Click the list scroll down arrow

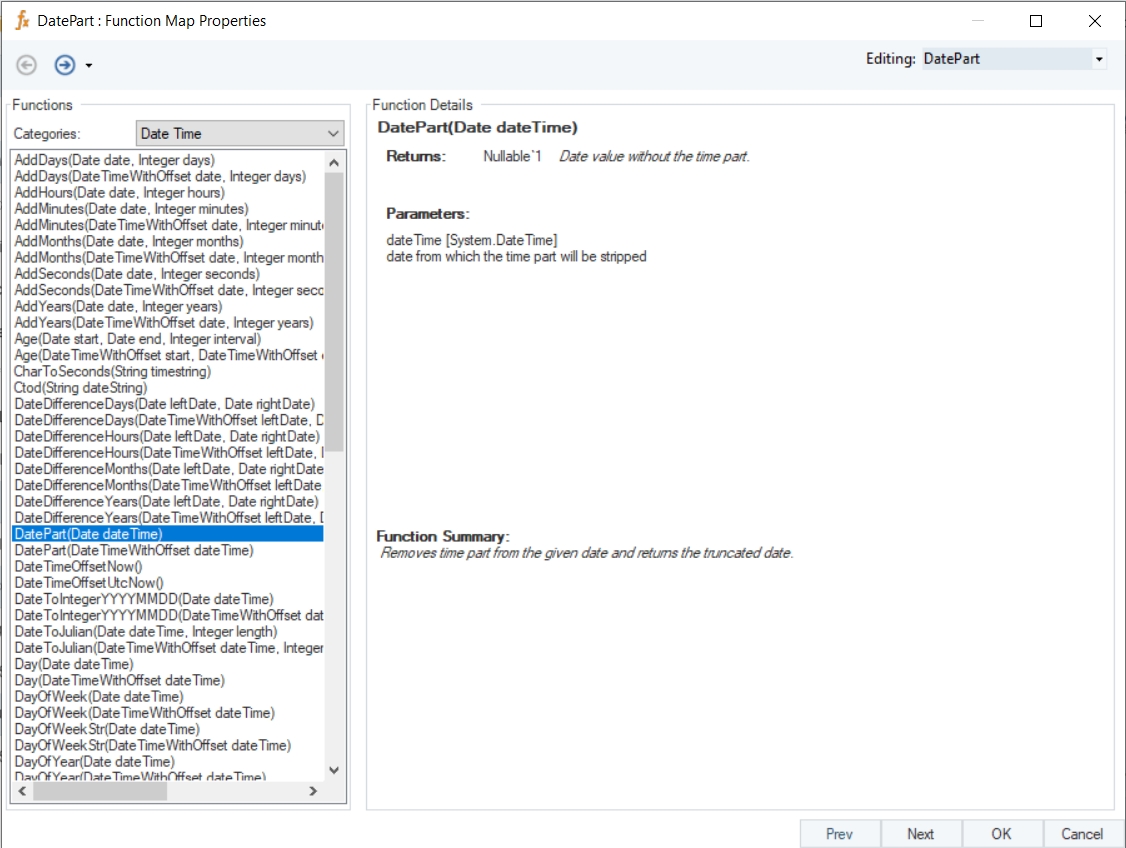[334, 770]
